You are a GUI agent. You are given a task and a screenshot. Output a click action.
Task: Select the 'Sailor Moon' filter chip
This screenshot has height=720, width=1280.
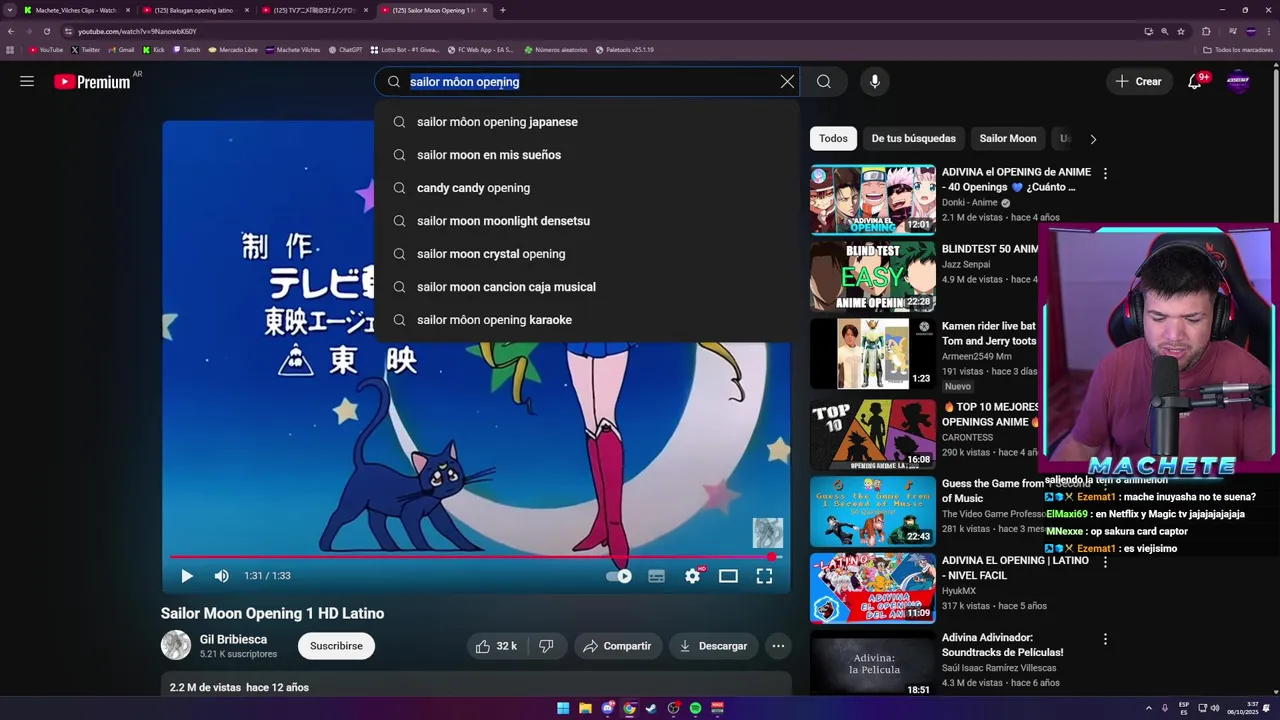pyautogui.click(x=1007, y=139)
